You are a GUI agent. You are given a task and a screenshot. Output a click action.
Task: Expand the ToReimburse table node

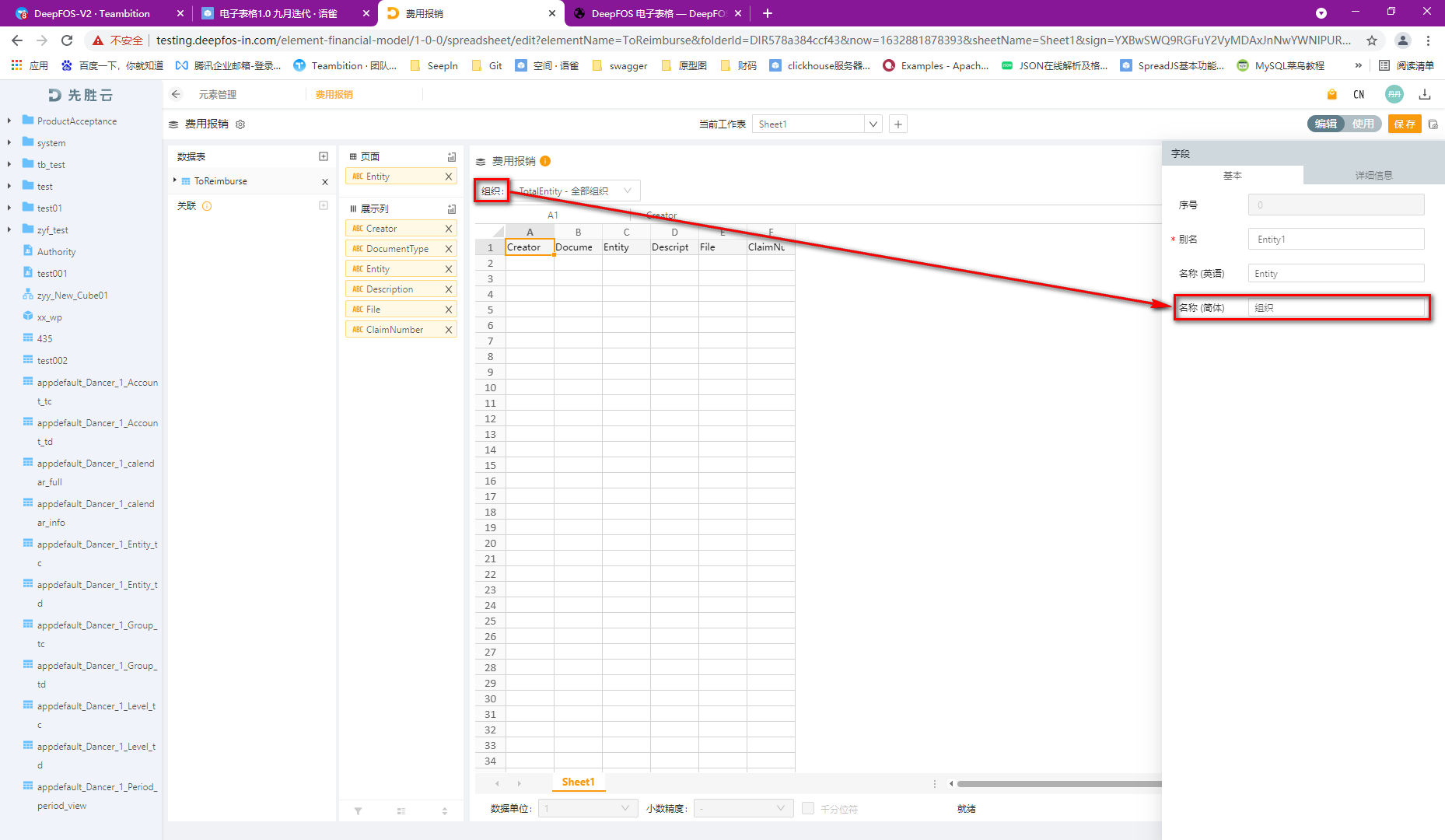[175, 180]
